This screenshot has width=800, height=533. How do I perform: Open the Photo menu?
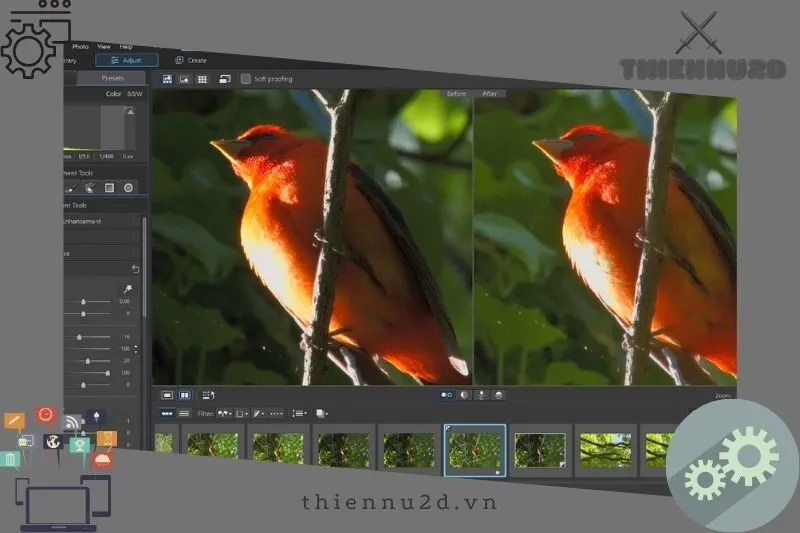pos(80,46)
